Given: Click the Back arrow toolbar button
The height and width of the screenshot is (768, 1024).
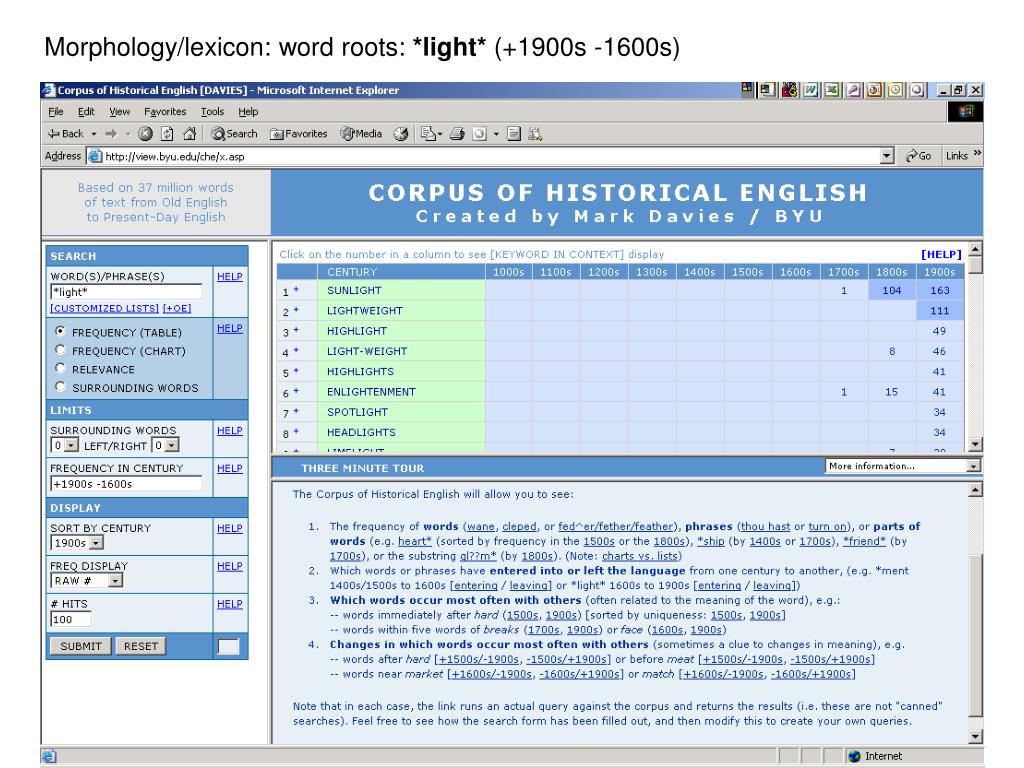Looking at the screenshot, I should point(65,134).
